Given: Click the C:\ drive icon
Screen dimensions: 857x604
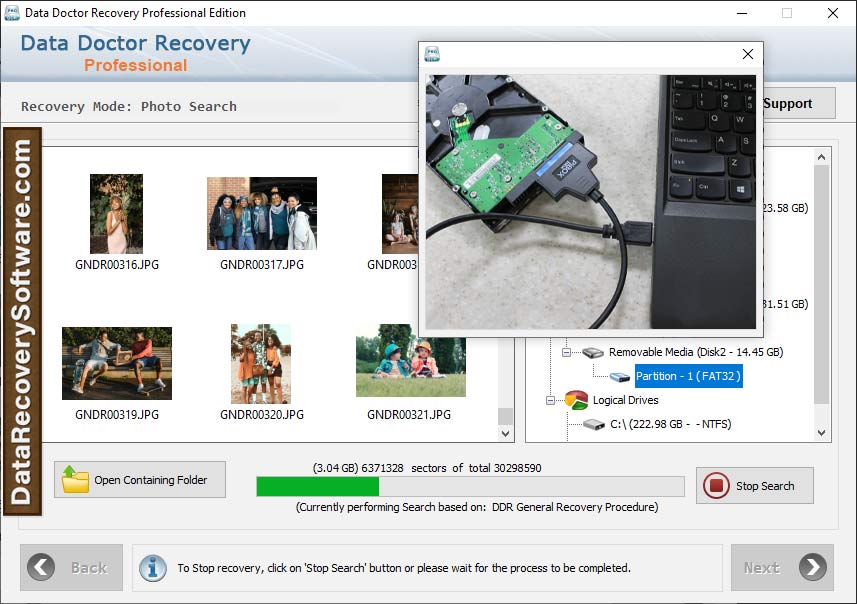Looking at the screenshot, I should (x=594, y=425).
